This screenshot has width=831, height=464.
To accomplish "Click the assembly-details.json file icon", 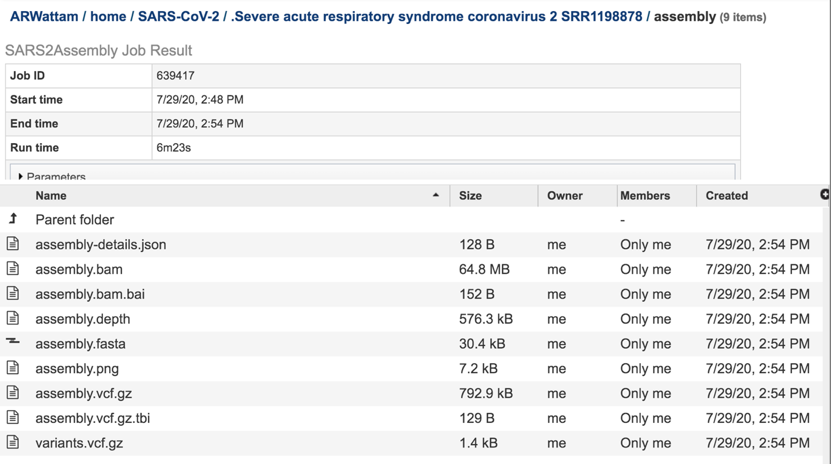I will 13,244.
